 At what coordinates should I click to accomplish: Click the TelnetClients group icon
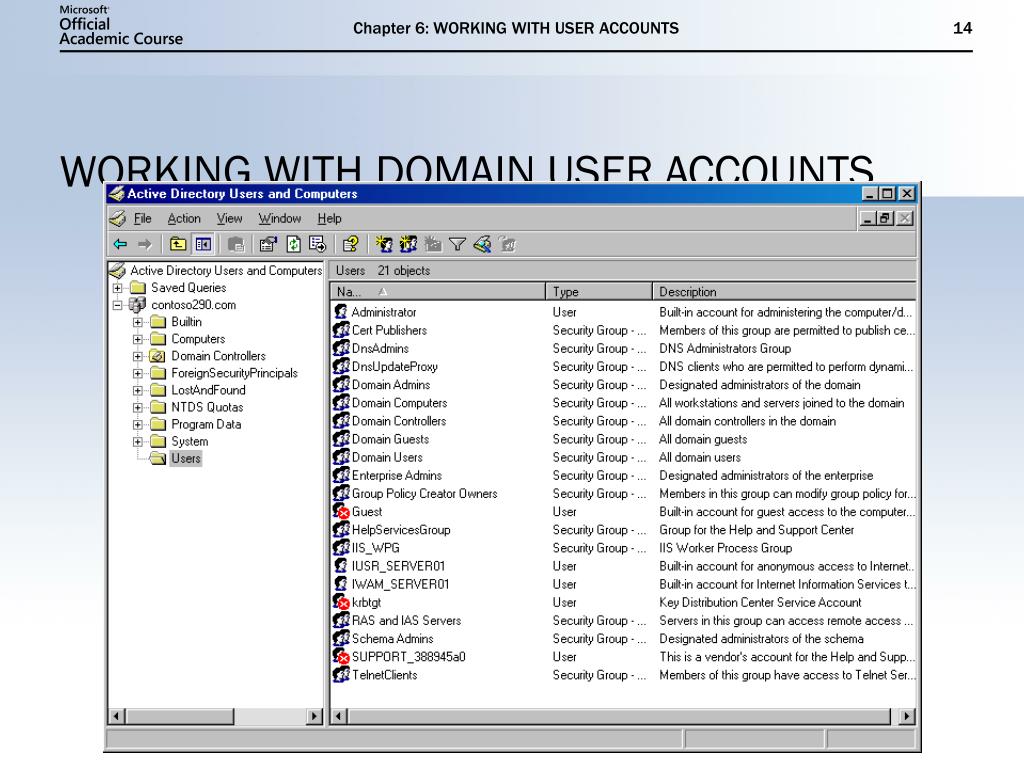pos(341,675)
